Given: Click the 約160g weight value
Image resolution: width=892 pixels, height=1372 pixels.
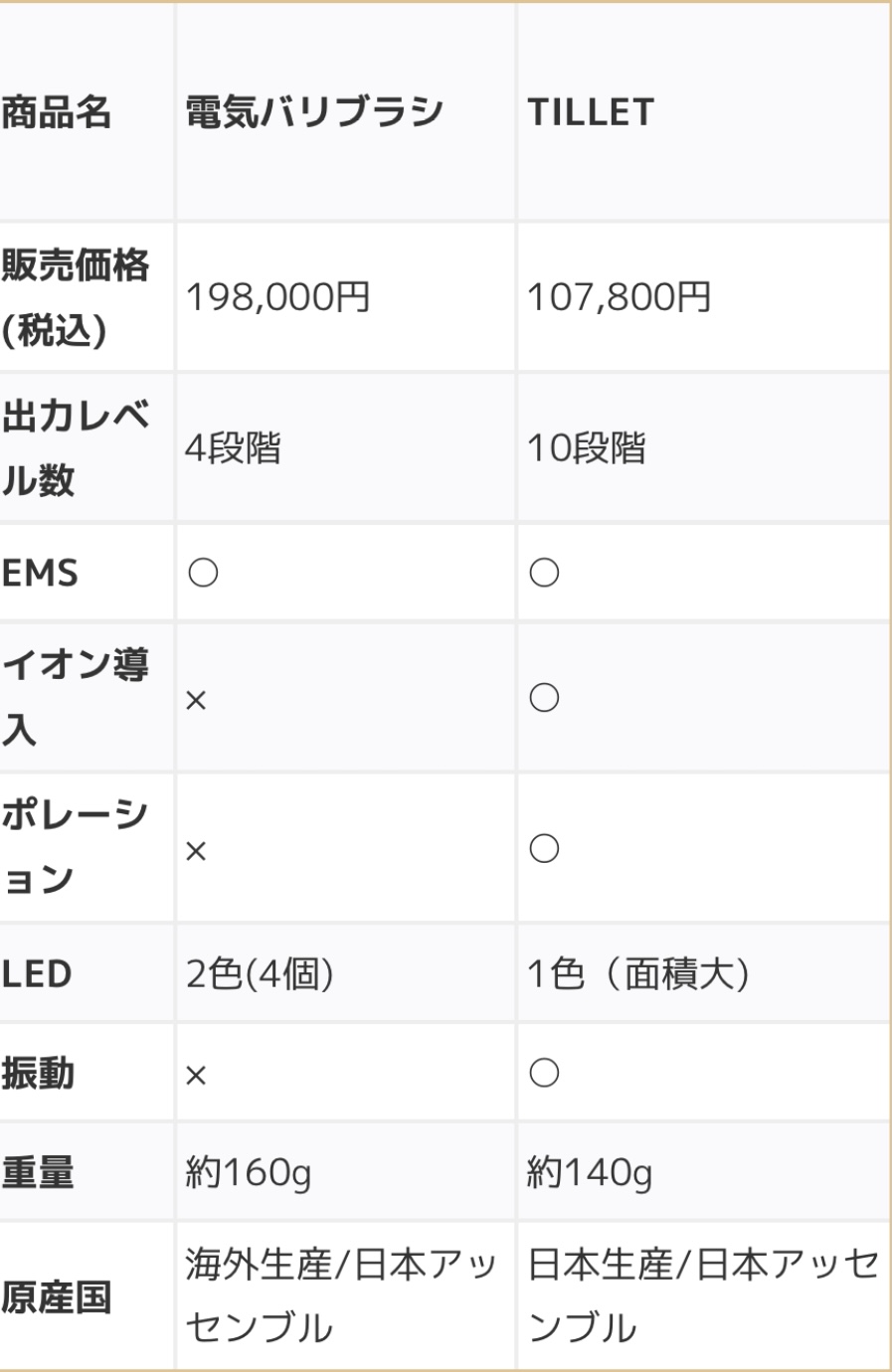Looking at the screenshot, I should [249, 1174].
